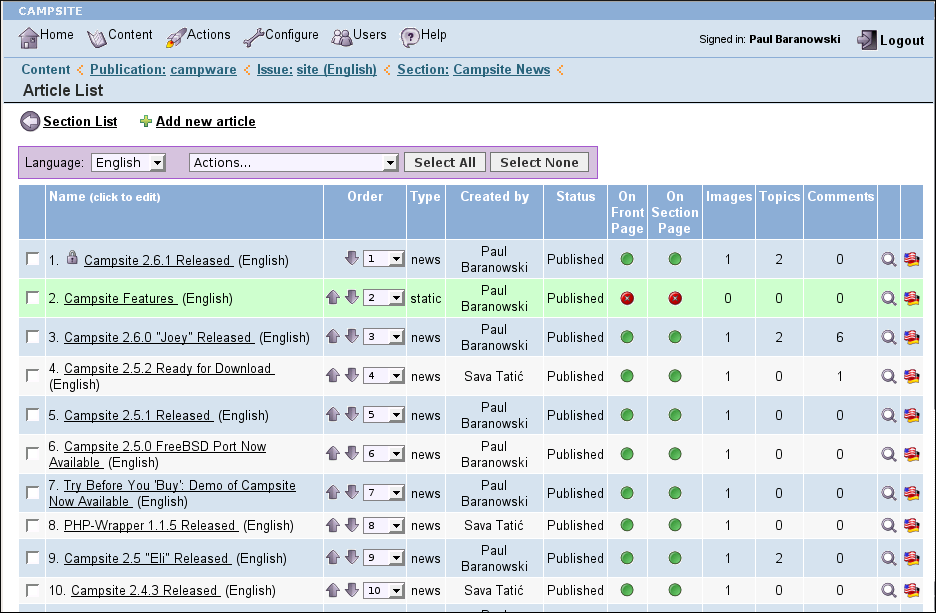Click red On Section Page indicator for Campsite Features
Image resolution: width=936 pixels, height=613 pixels.
pyautogui.click(x=675, y=298)
